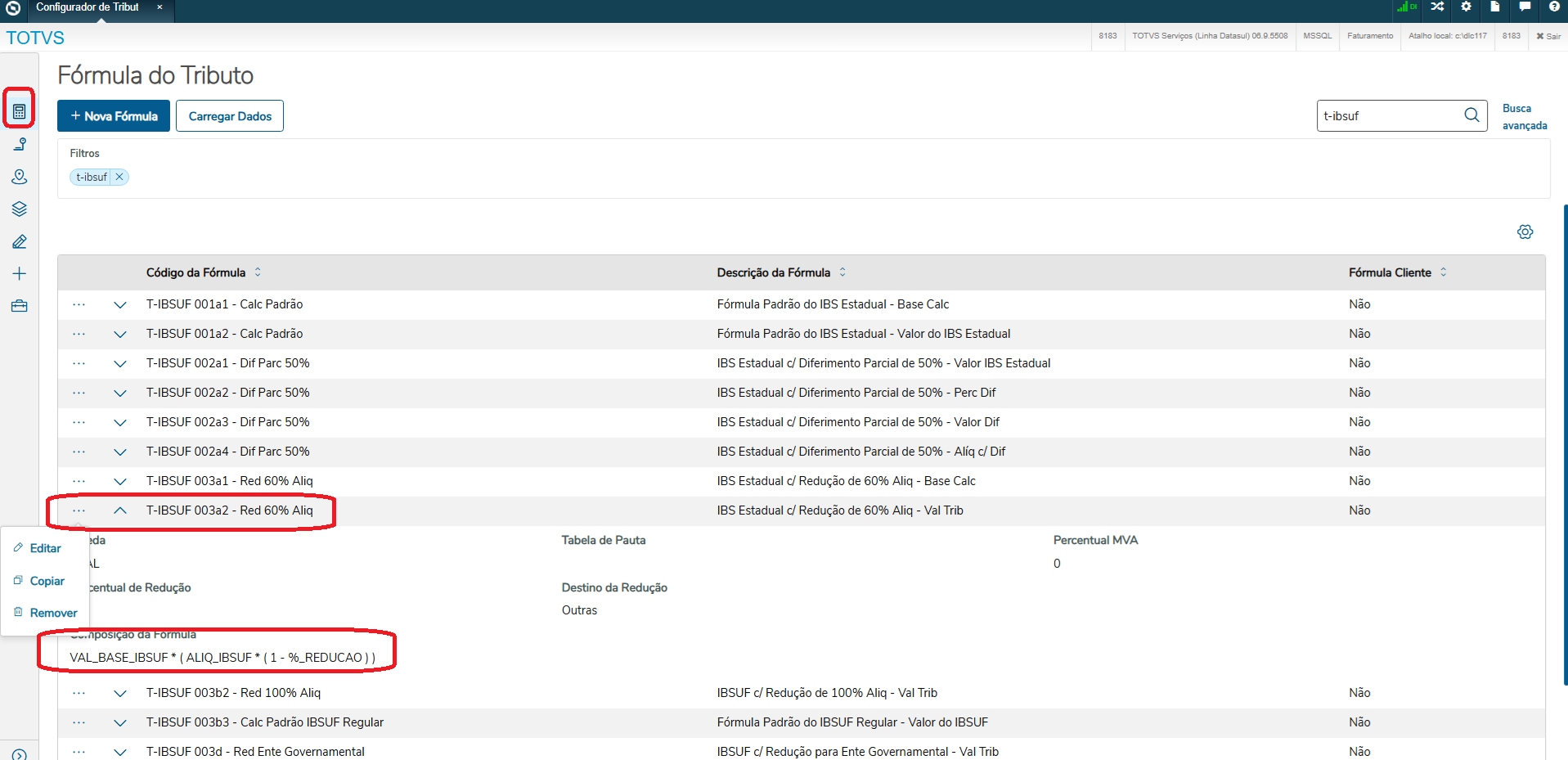Click description 'Fórmula Padrão do IBS Estadual - Base Calc'
The height and width of the screenshot is (760, 1568).
[833, 304]
